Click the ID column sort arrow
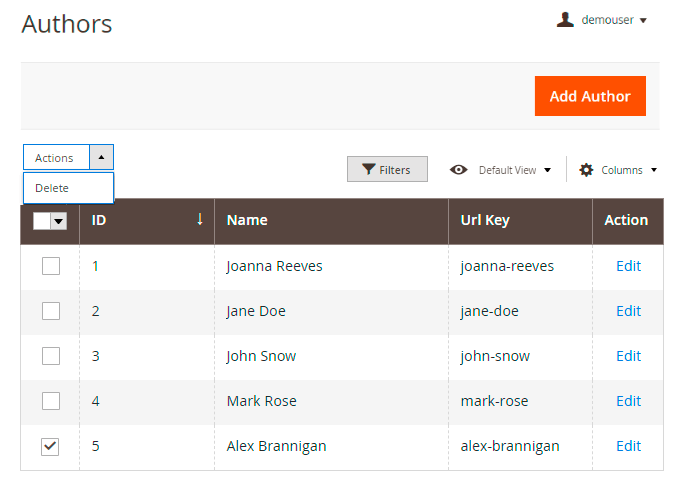The width and height of the screenshot is (685, 500). click(x=200, y=220)
